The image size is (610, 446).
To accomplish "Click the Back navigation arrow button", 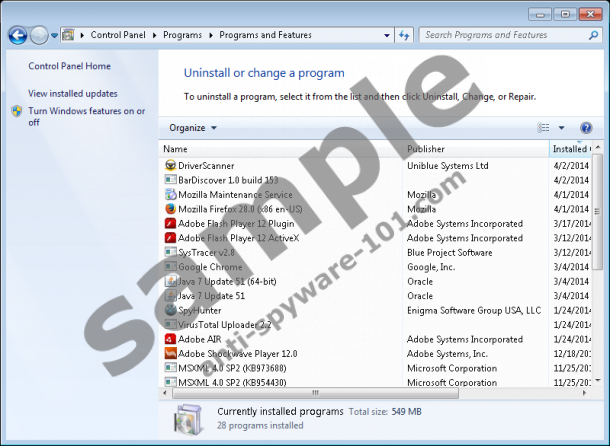I will pyautogui.click(x=17, y=35).
